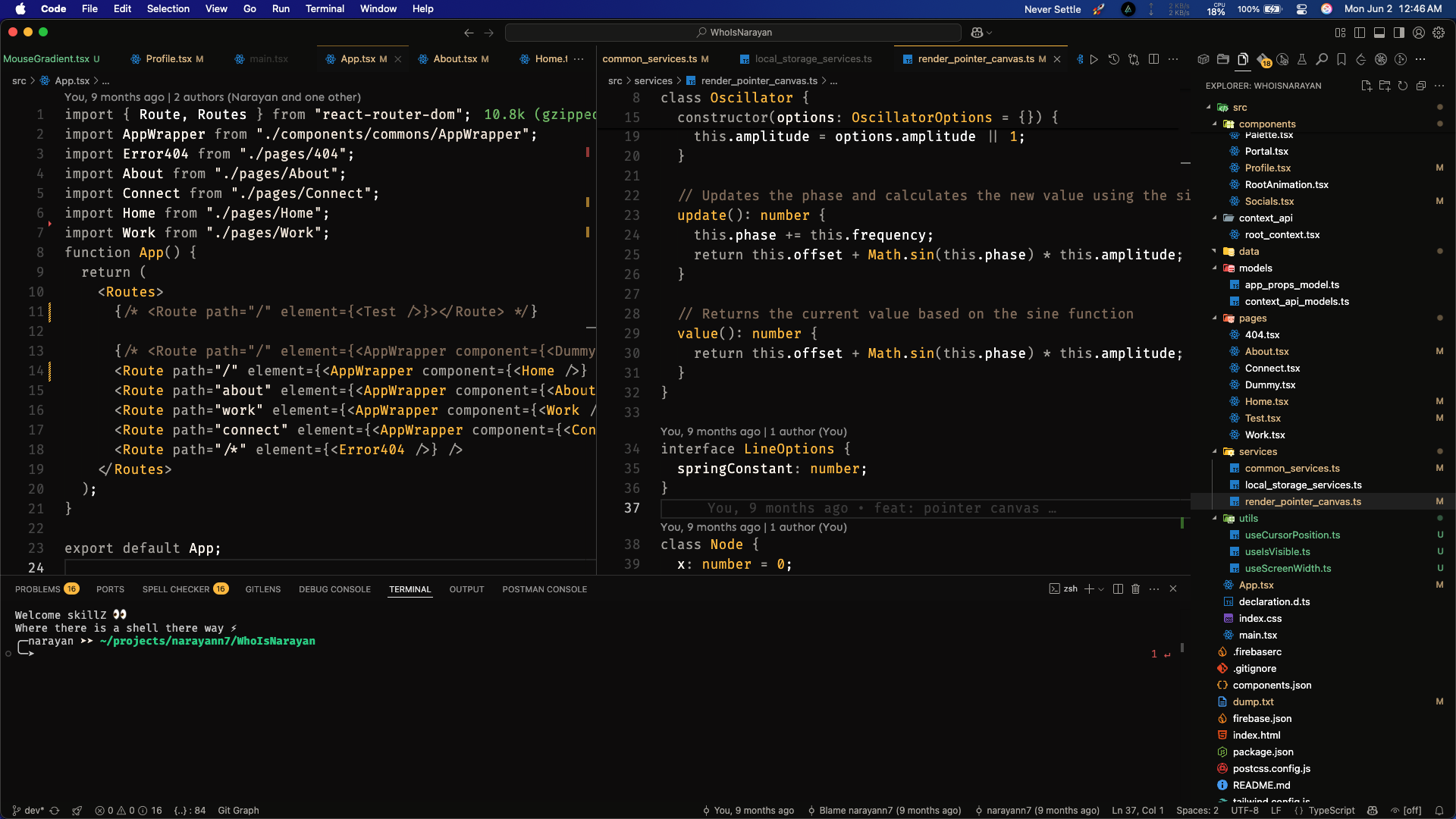Refresh the Explorer file tree
This screenshot has height=819, width=1456.
pyautogui.click(x=1403, y=86)
